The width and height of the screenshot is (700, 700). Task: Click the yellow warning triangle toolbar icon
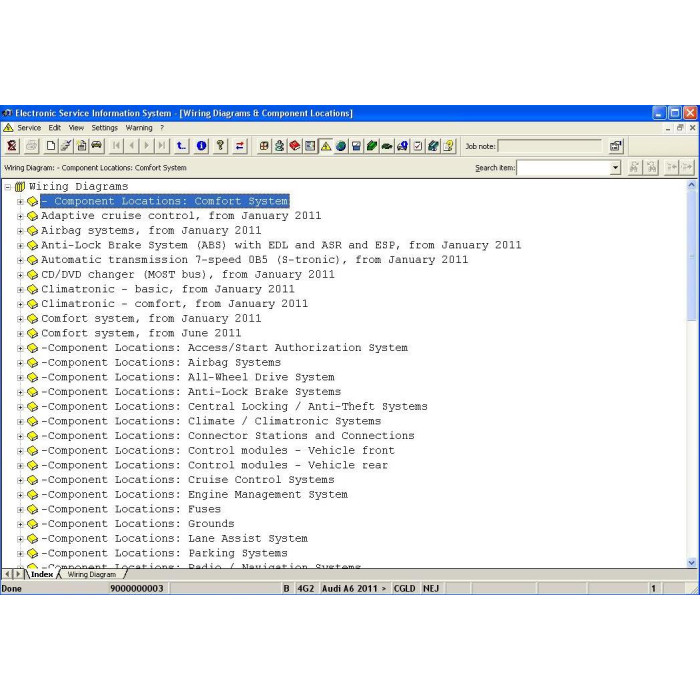[326, 146]
